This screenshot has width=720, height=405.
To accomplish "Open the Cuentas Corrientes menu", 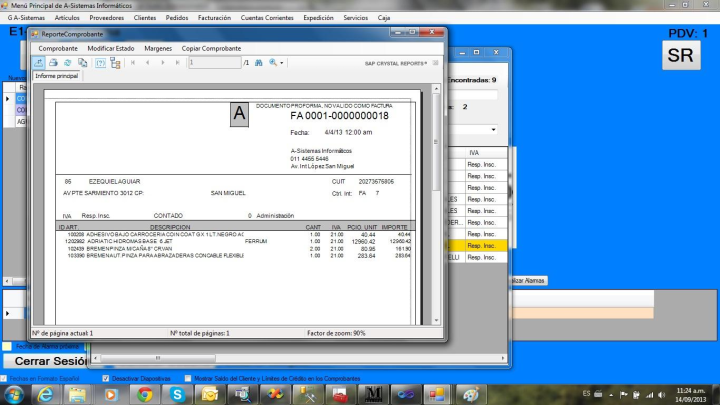I will (x=267, y=17).
